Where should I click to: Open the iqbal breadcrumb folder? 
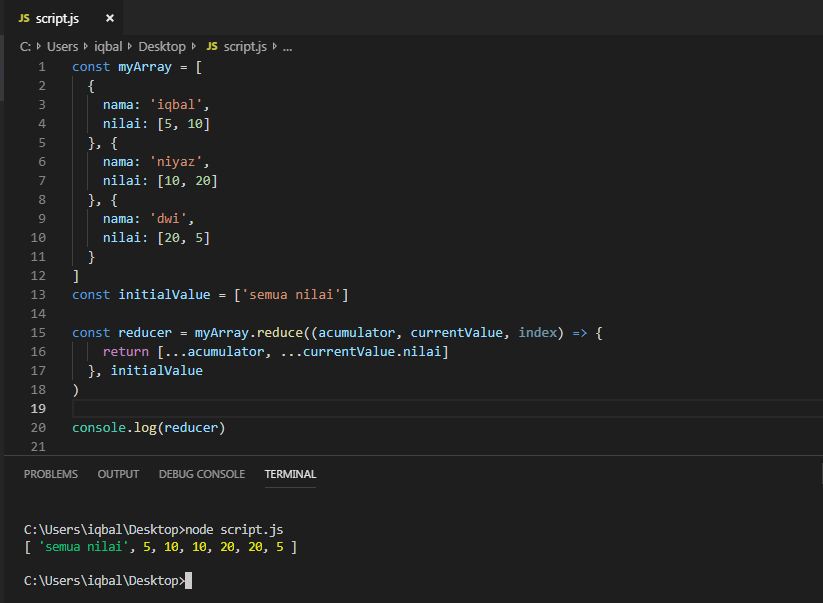coord(108,46)
